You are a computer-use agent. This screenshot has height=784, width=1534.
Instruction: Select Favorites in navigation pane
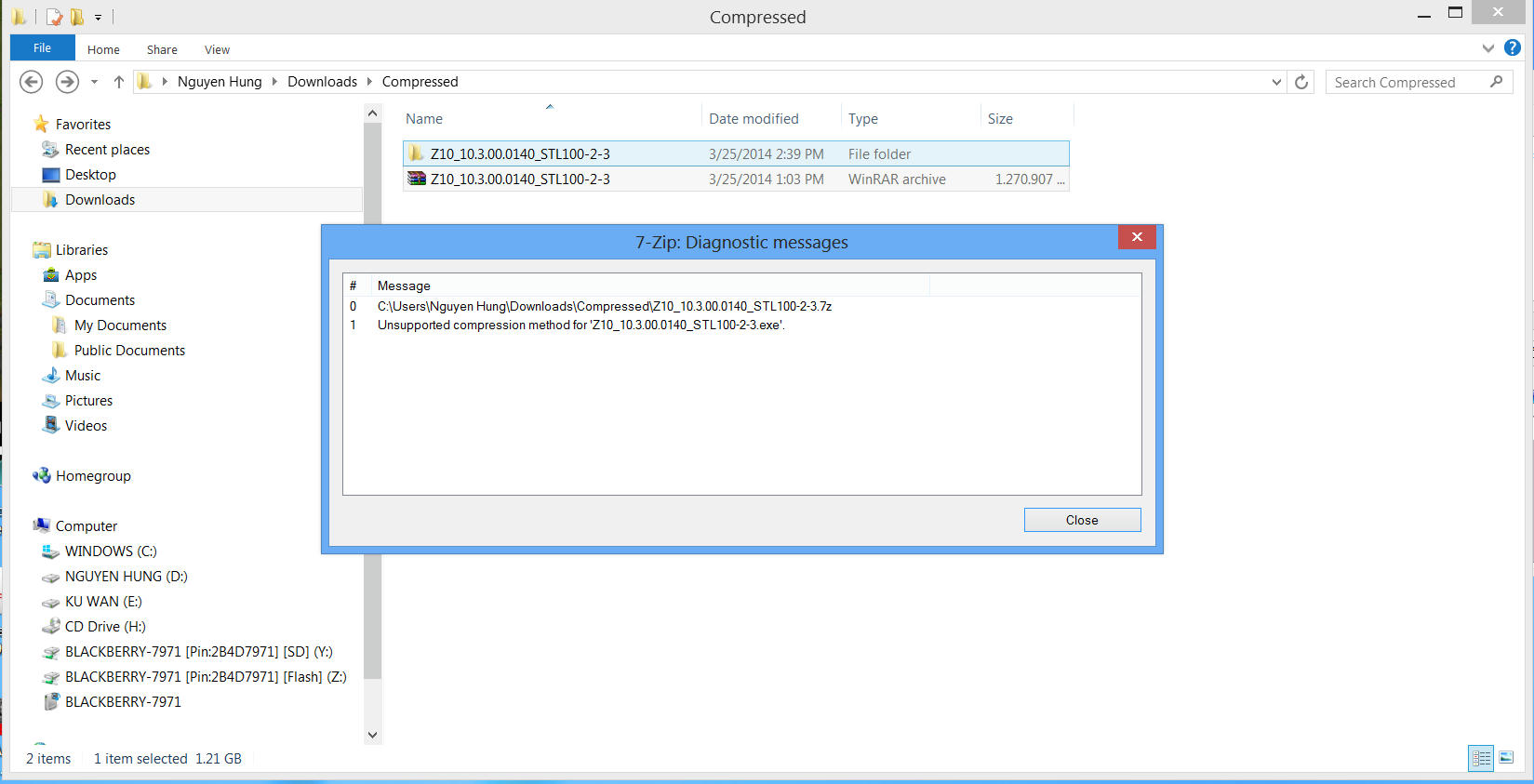83,124
